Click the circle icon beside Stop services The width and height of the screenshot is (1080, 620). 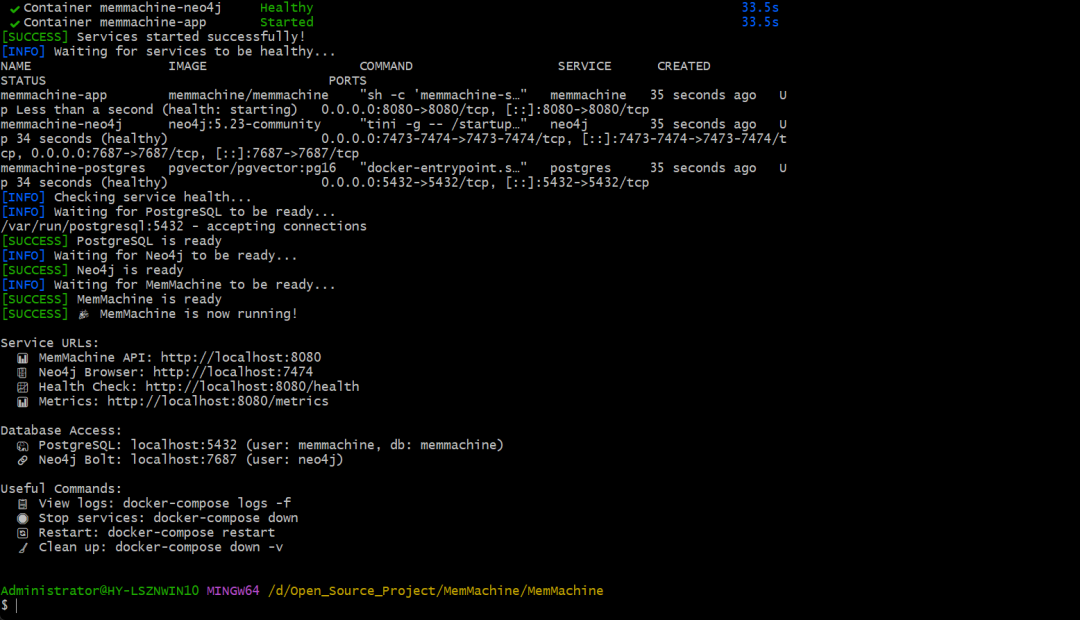point(23,519)
